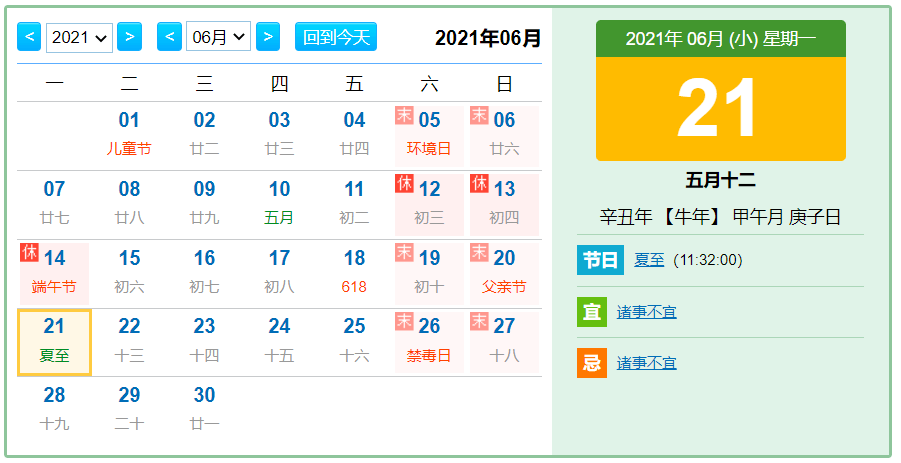Click the 日 Sunday column header

point(504,84)
